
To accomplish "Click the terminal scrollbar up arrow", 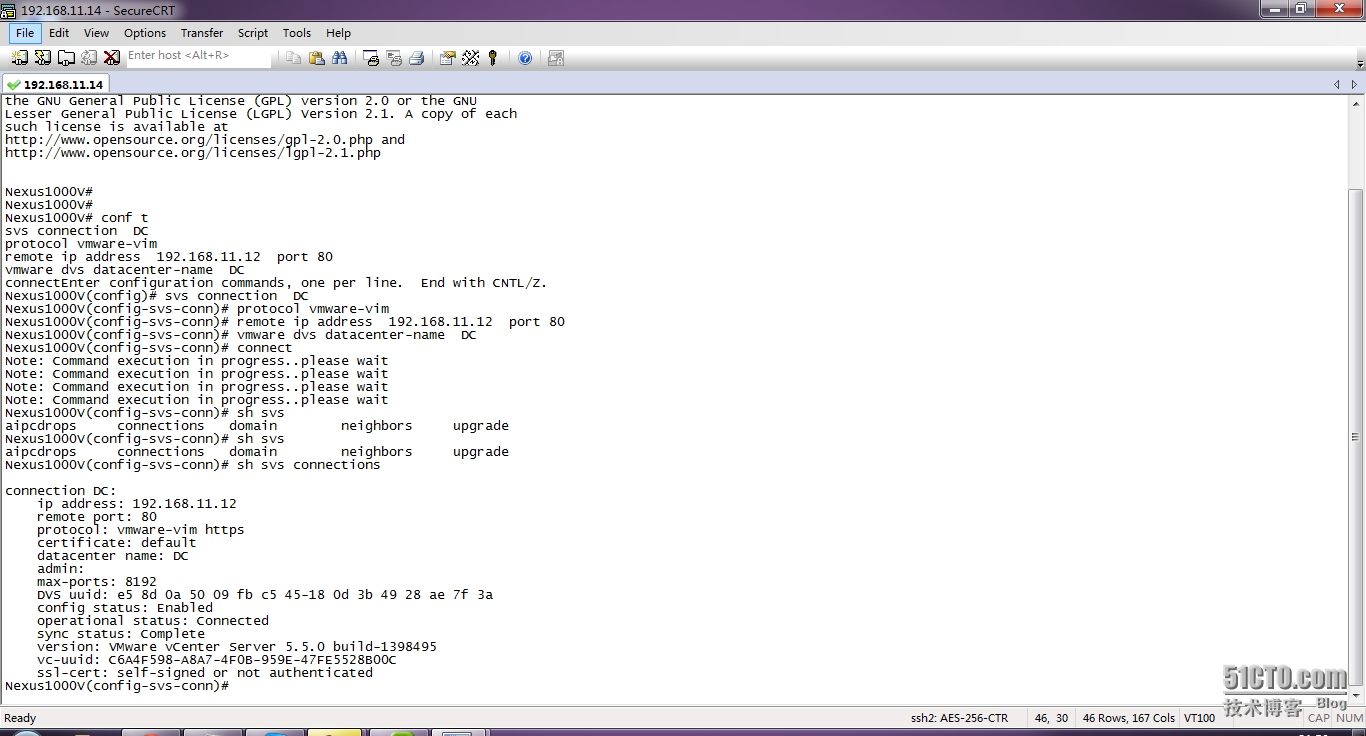I will 1355,104.
